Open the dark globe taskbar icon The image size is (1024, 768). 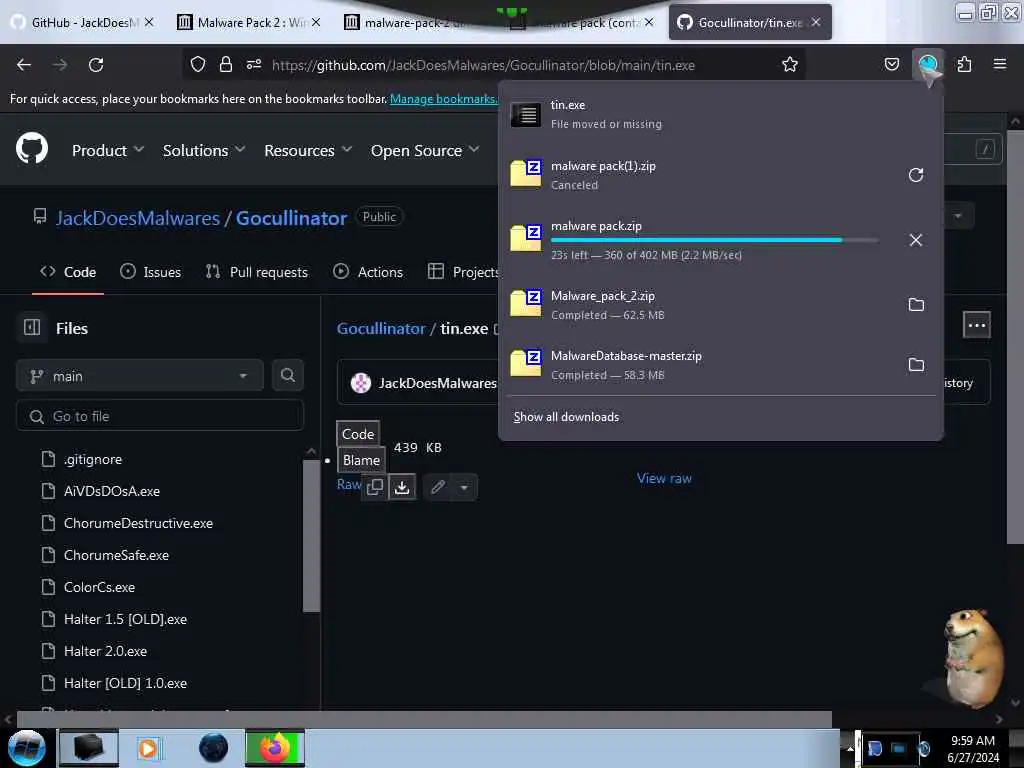point(213,748)
